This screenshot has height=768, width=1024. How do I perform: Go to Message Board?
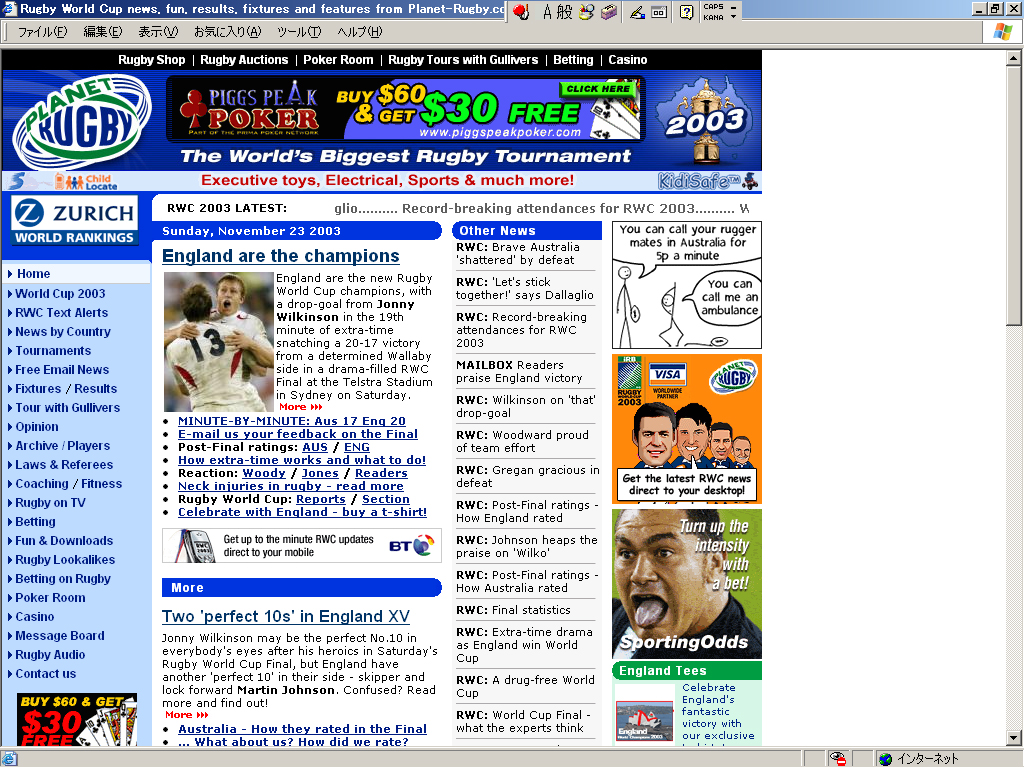[x=59, y=635]
